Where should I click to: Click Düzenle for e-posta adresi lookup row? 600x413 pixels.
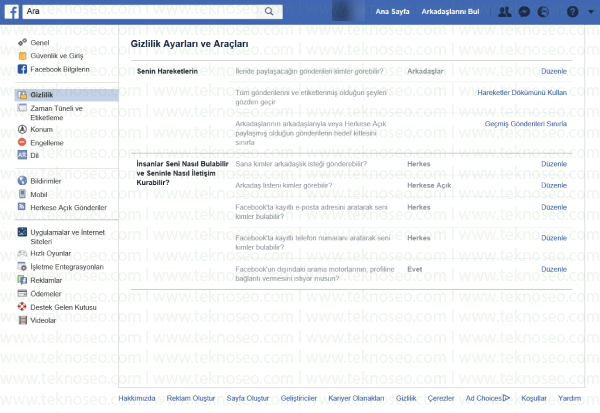pos(554,207)
